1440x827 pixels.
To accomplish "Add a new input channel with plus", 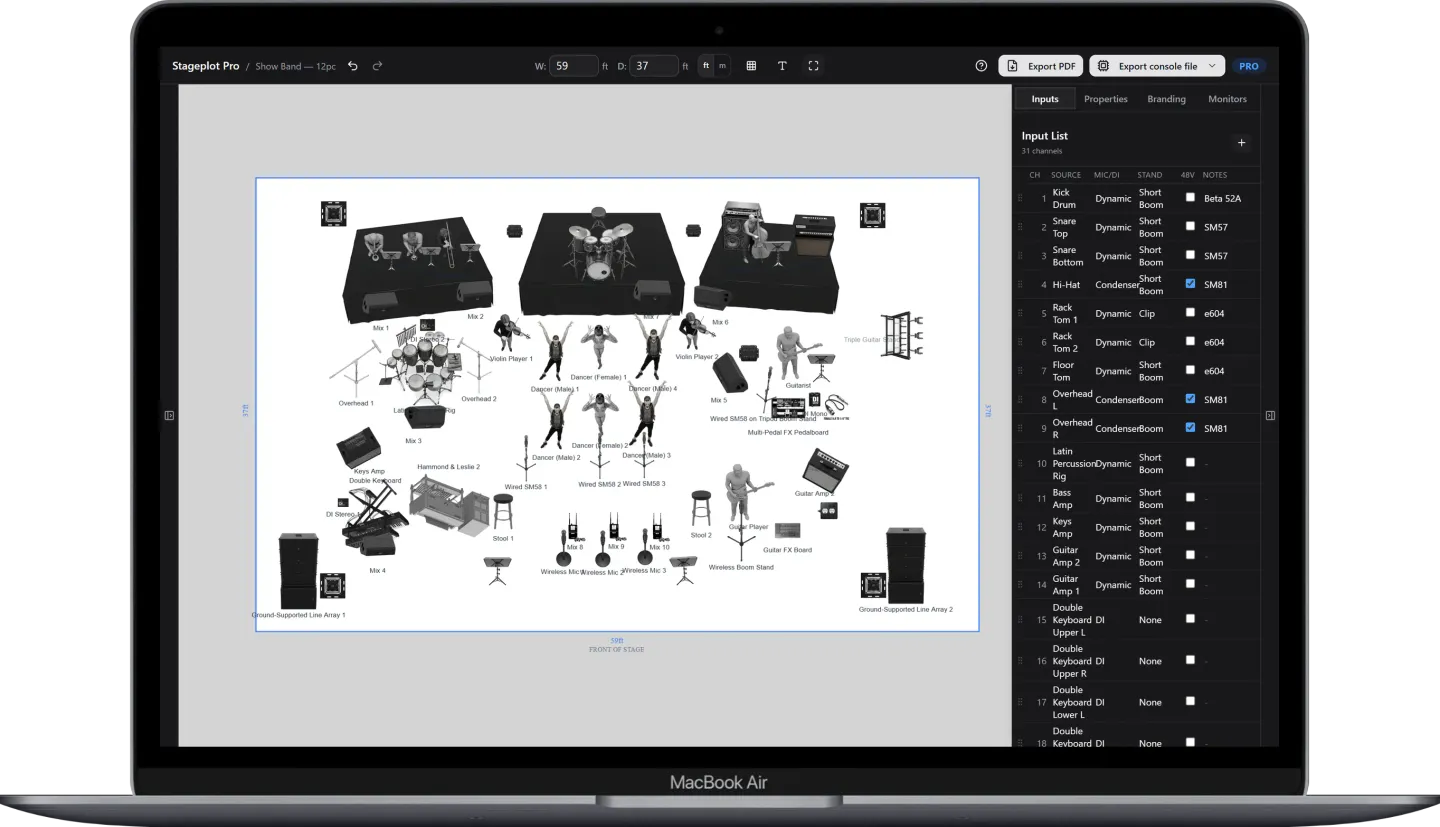I will (1242, 143).
